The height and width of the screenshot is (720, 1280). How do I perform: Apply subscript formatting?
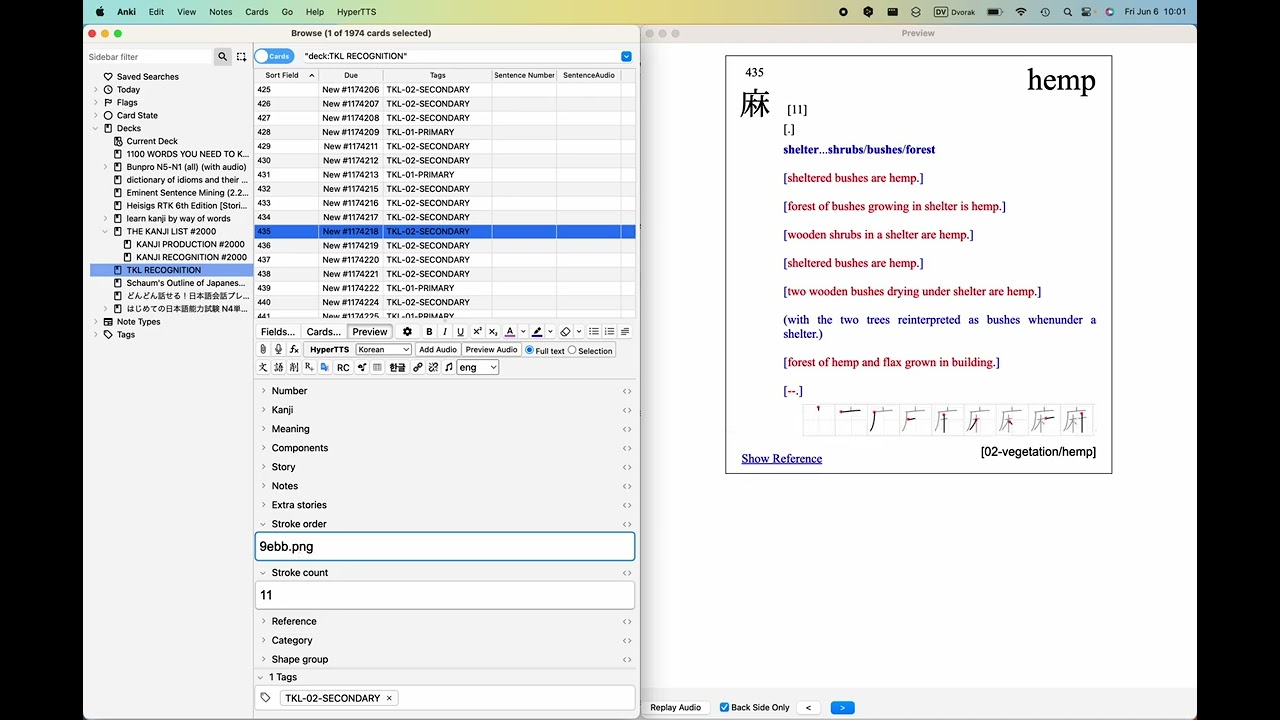tap(493, 332)
